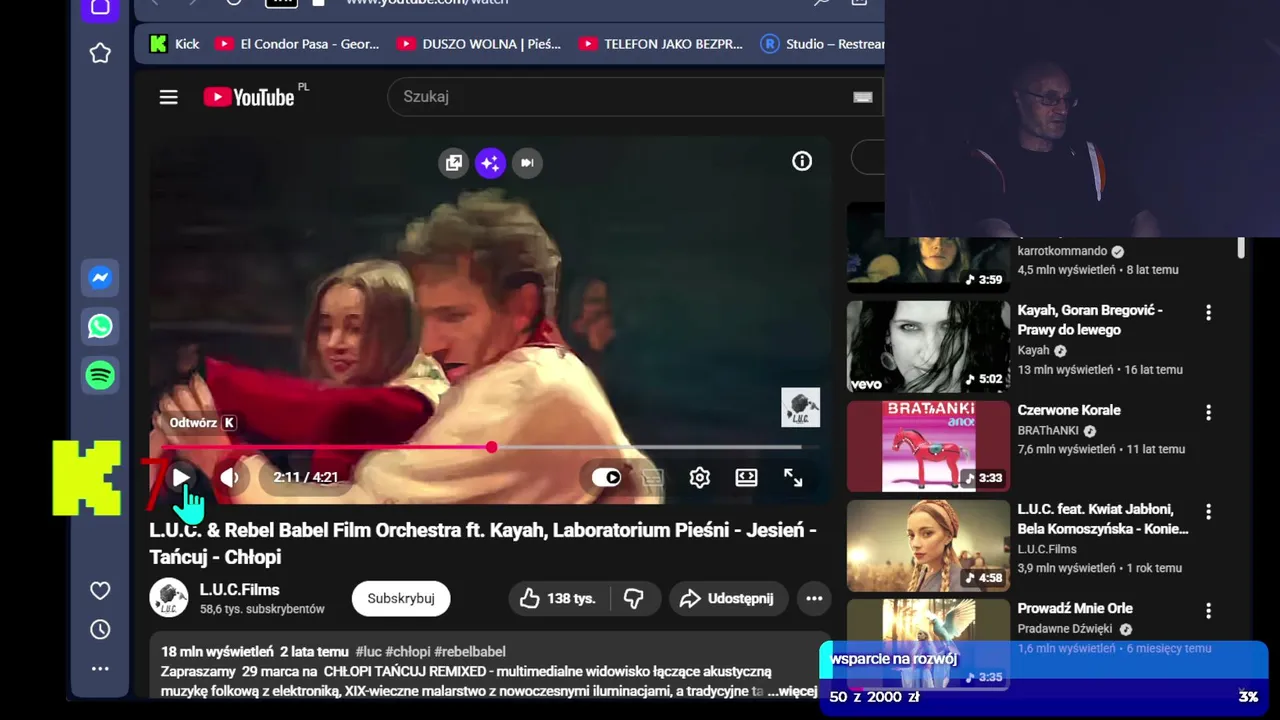Show video info card icon
The image size is (1280, 720).
tap(802, 161)
